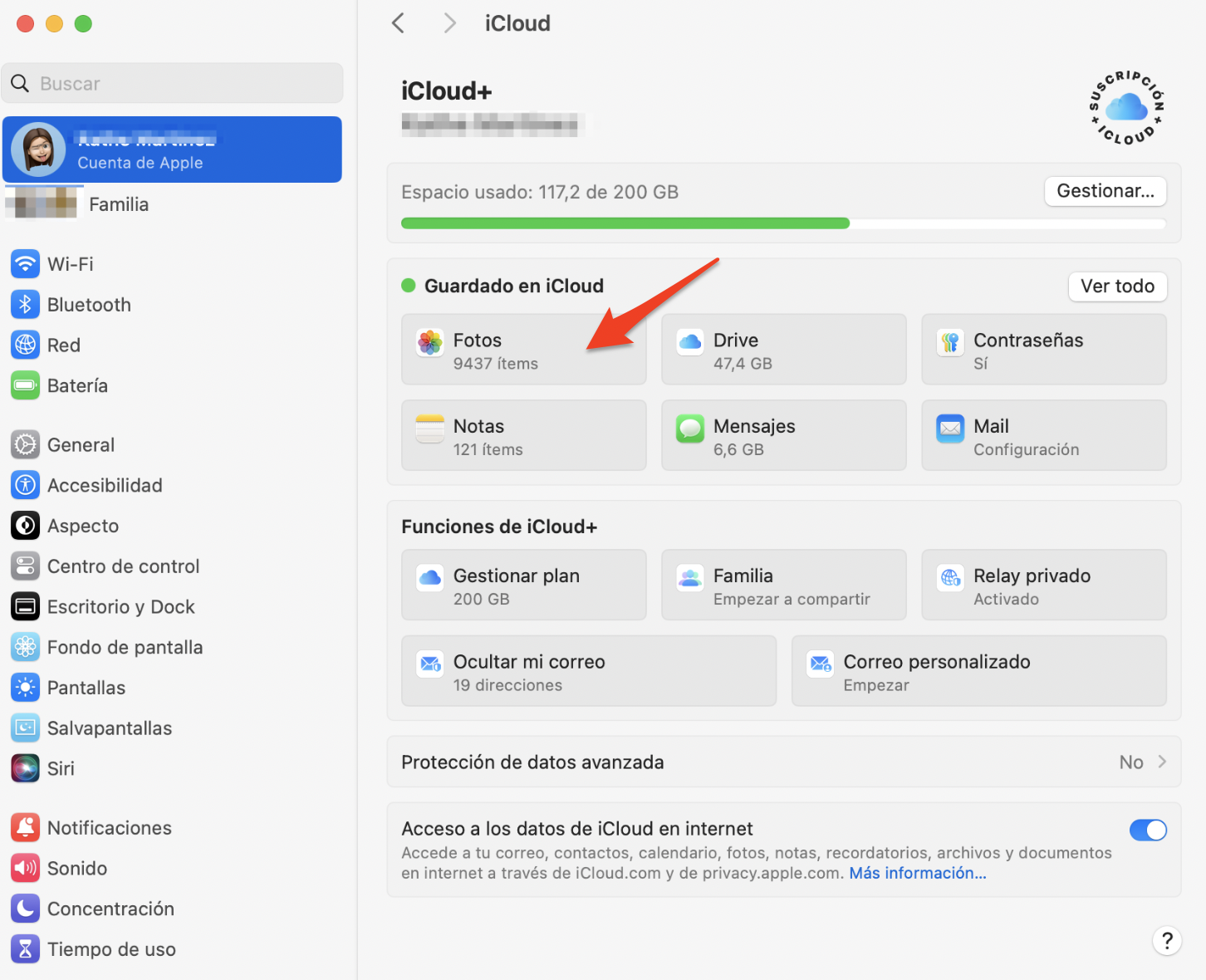Viewport: 1206px width, 980px height.
Task: Toggle Acceso a los datos en internet
Action: (x=1148, y=830)
